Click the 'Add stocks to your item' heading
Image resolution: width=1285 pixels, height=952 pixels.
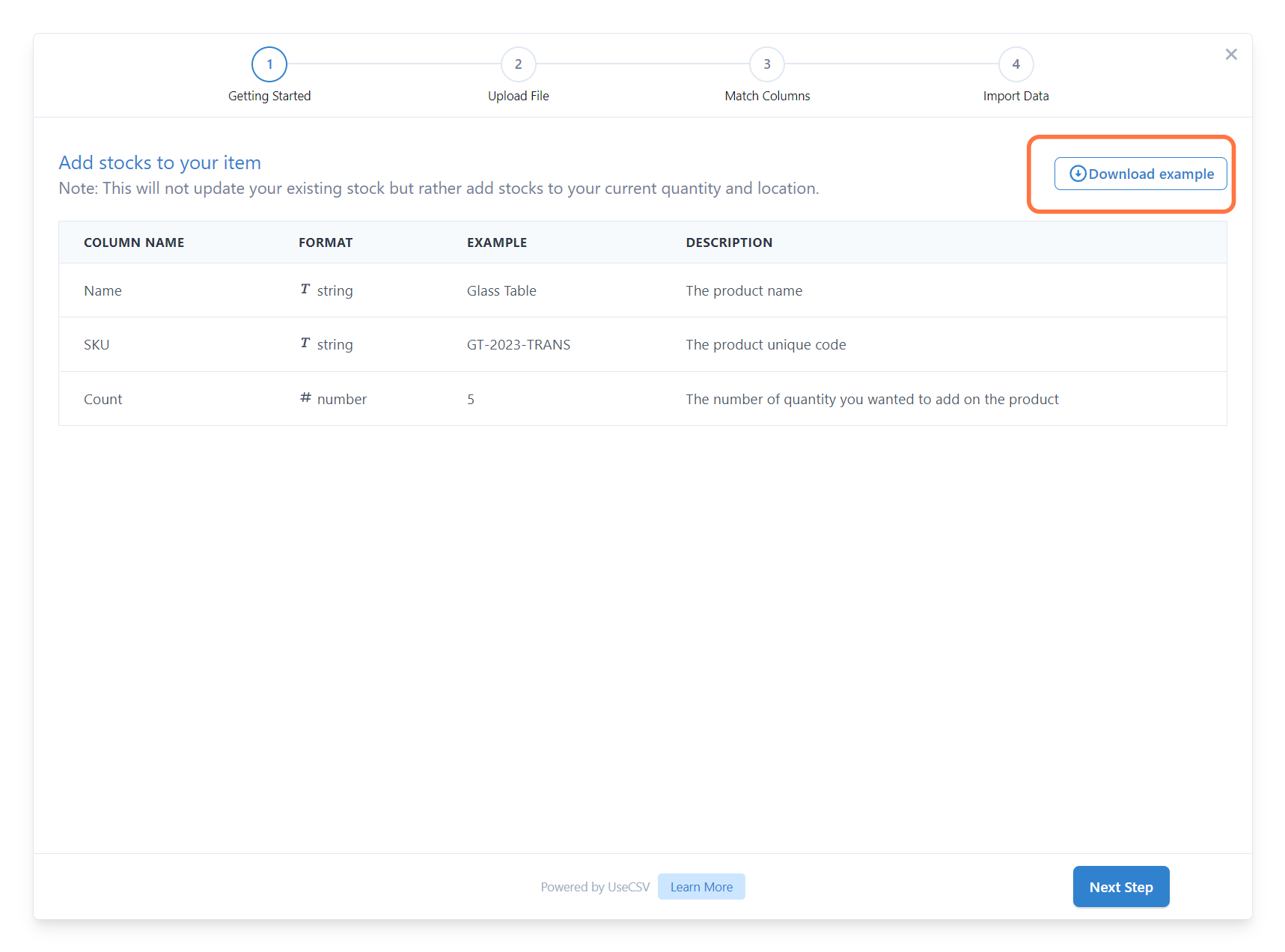tap(160, 162)
